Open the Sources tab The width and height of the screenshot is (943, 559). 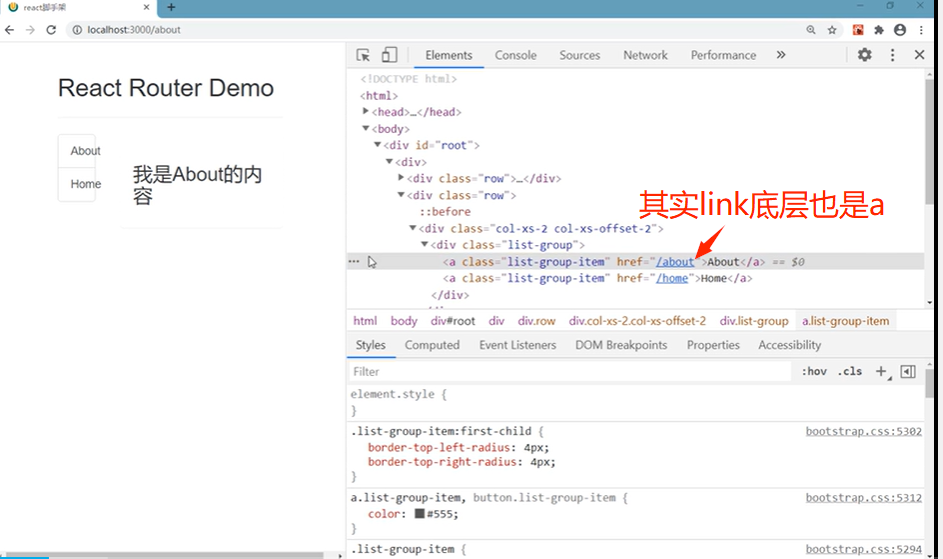[580, 55]
